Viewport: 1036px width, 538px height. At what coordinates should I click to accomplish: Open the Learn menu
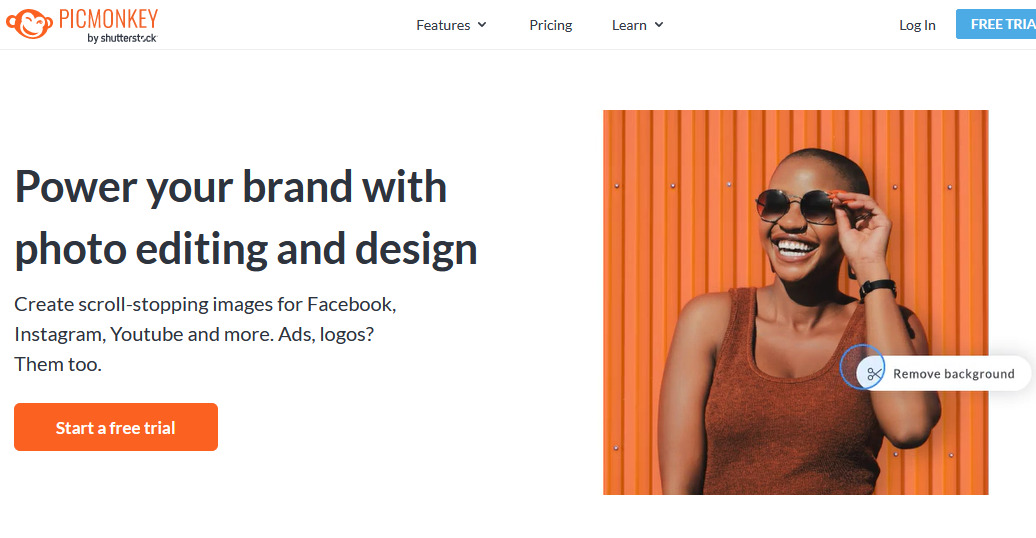[629, 25]
